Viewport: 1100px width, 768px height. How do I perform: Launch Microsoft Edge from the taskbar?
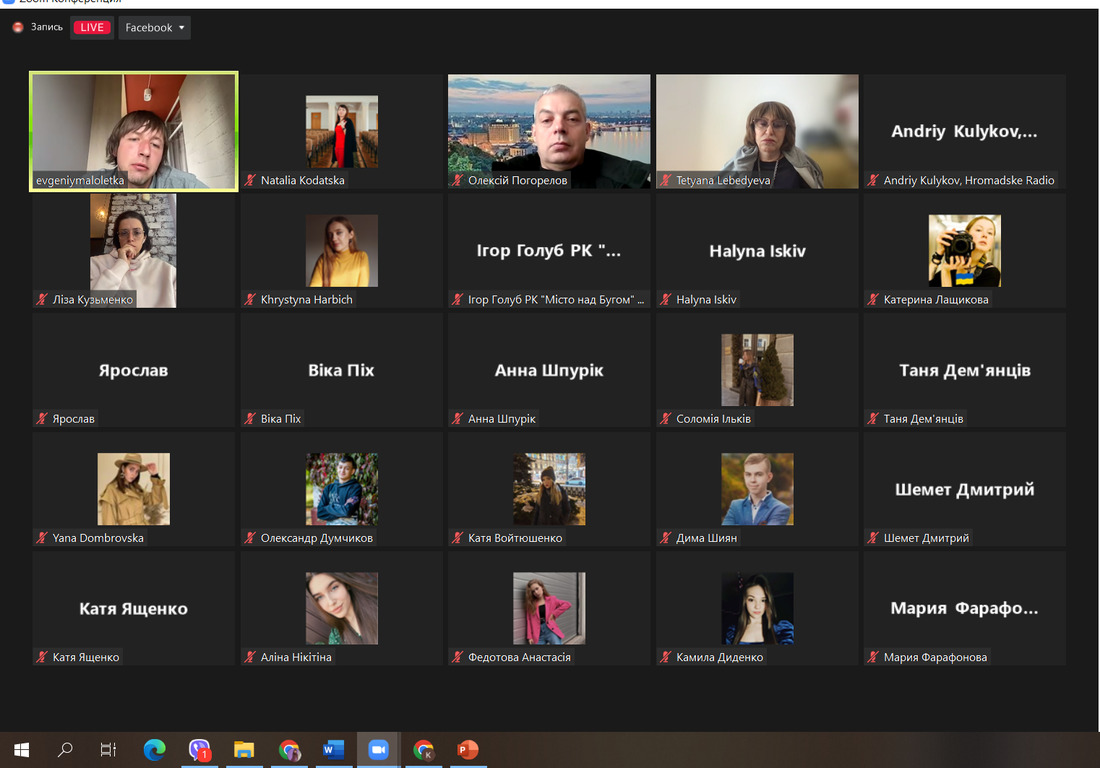coord(154,750)
